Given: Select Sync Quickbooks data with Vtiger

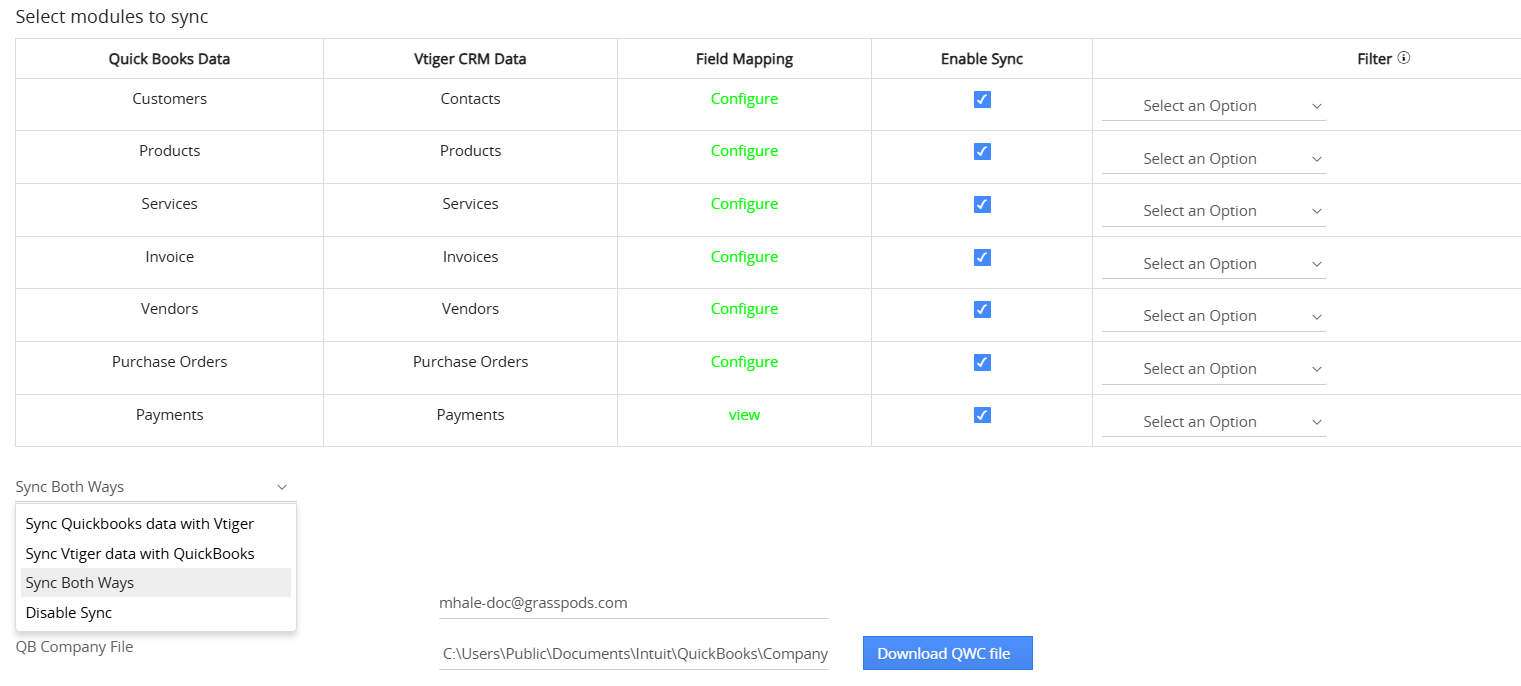Looking at the screenshot, I should point(156,524).
